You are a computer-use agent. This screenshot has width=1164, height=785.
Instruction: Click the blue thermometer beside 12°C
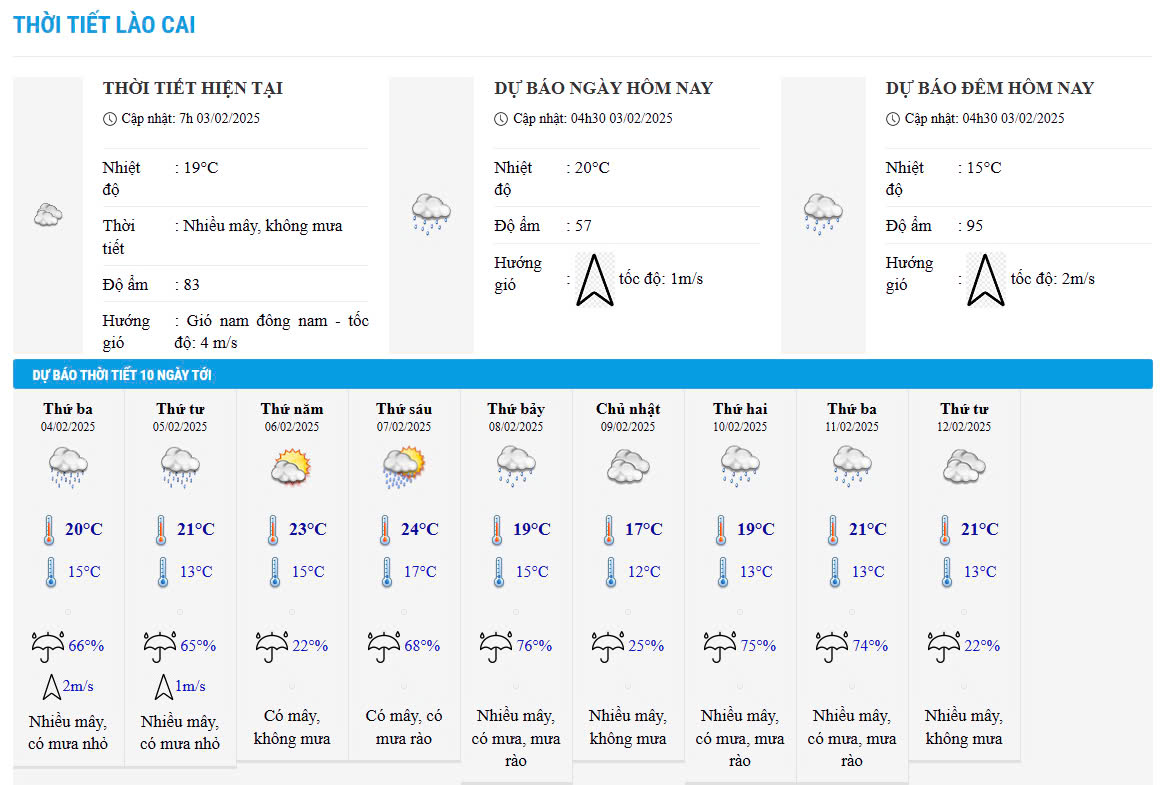coord(611,573)
